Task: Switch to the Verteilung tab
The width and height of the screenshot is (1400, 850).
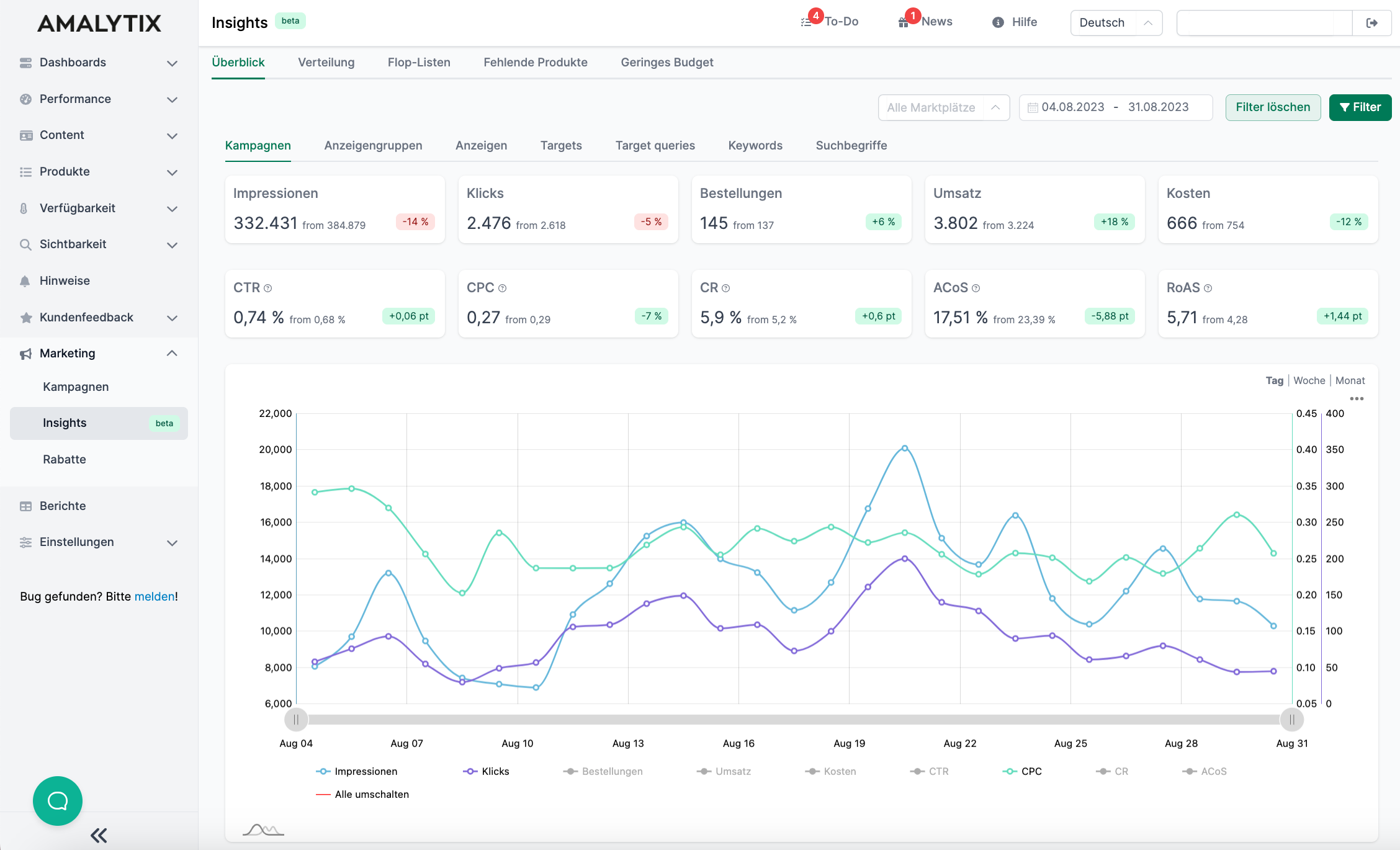Action: 326,63
